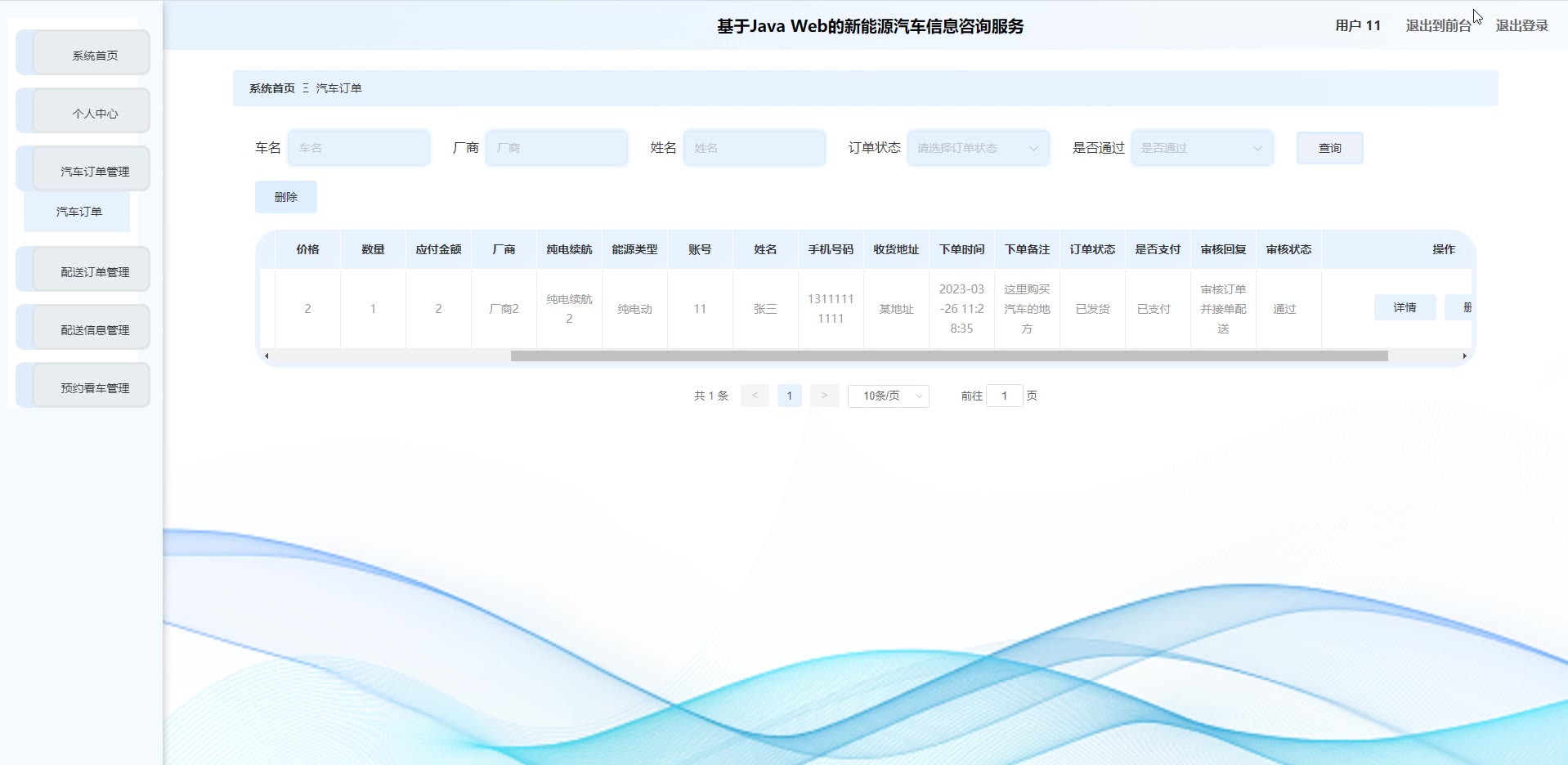Click 退出登录 to log out
Viewport: 1568px width, 765px height.
[1521, 25]
